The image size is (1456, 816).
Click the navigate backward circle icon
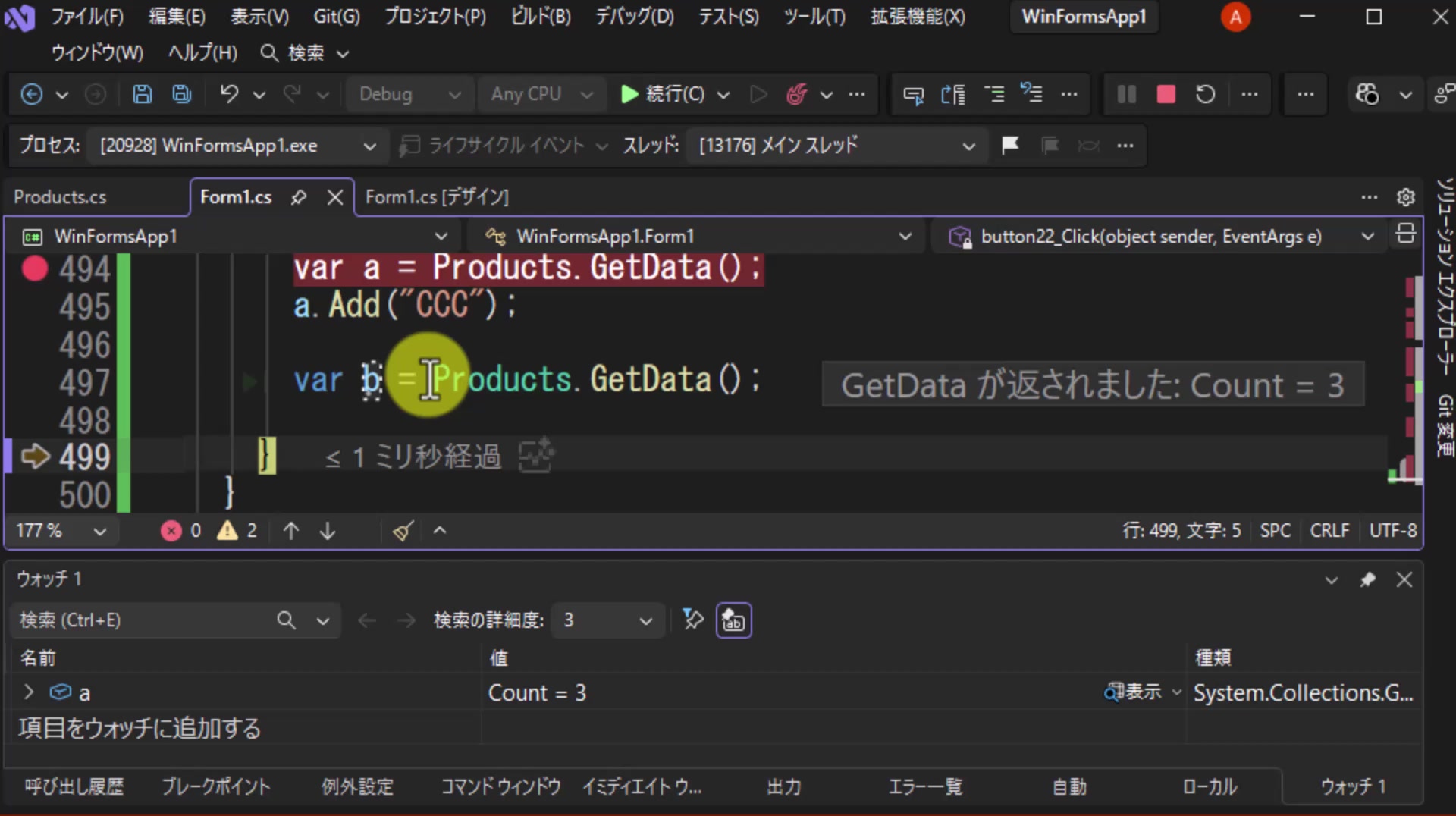coord(31,94)
